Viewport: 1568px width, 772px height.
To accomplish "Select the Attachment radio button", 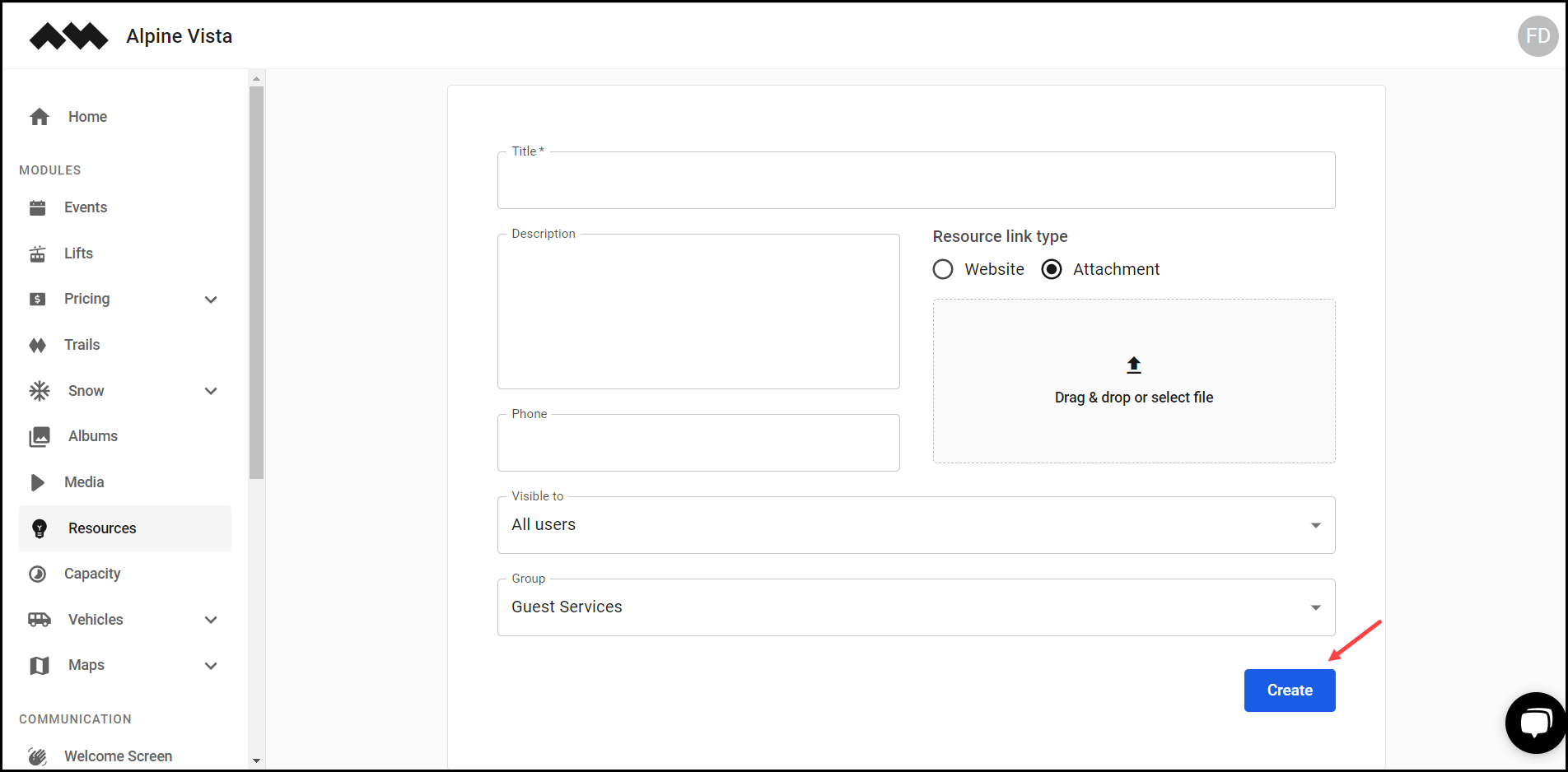I will pyautogui.click(x=1052, y=269).
